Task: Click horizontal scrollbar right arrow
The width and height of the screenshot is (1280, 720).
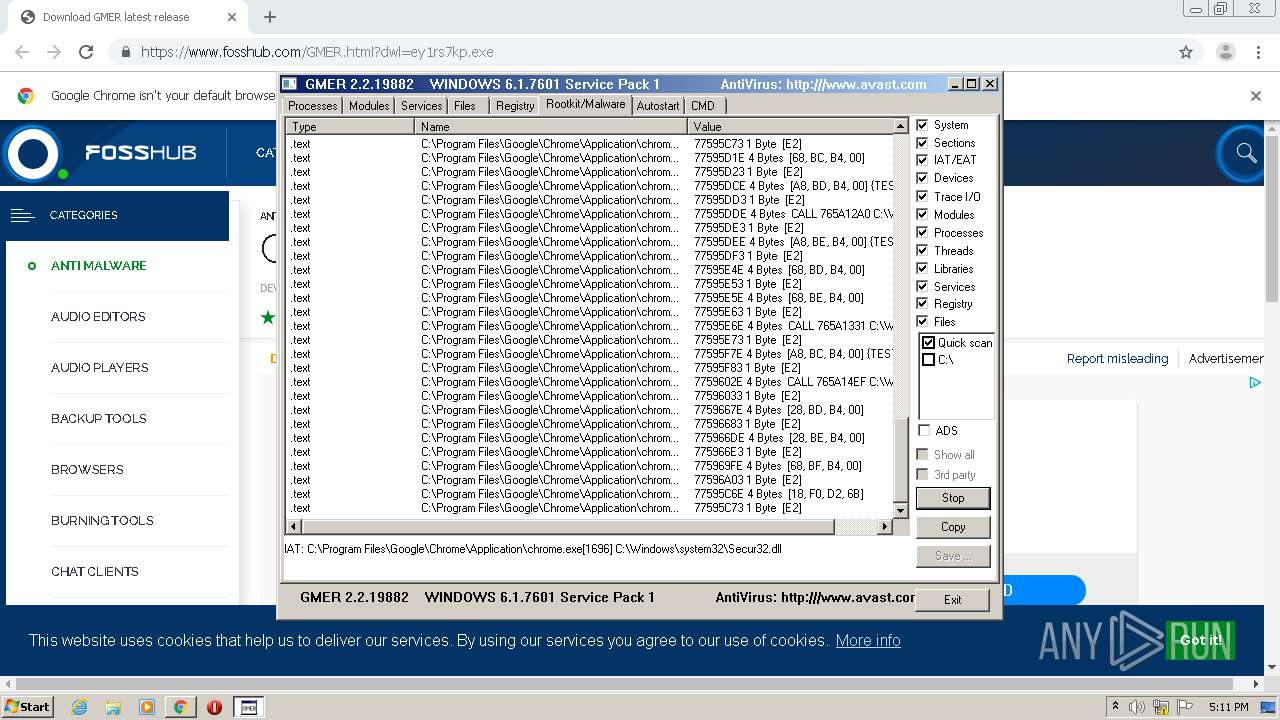Action: tap(884, 526)
